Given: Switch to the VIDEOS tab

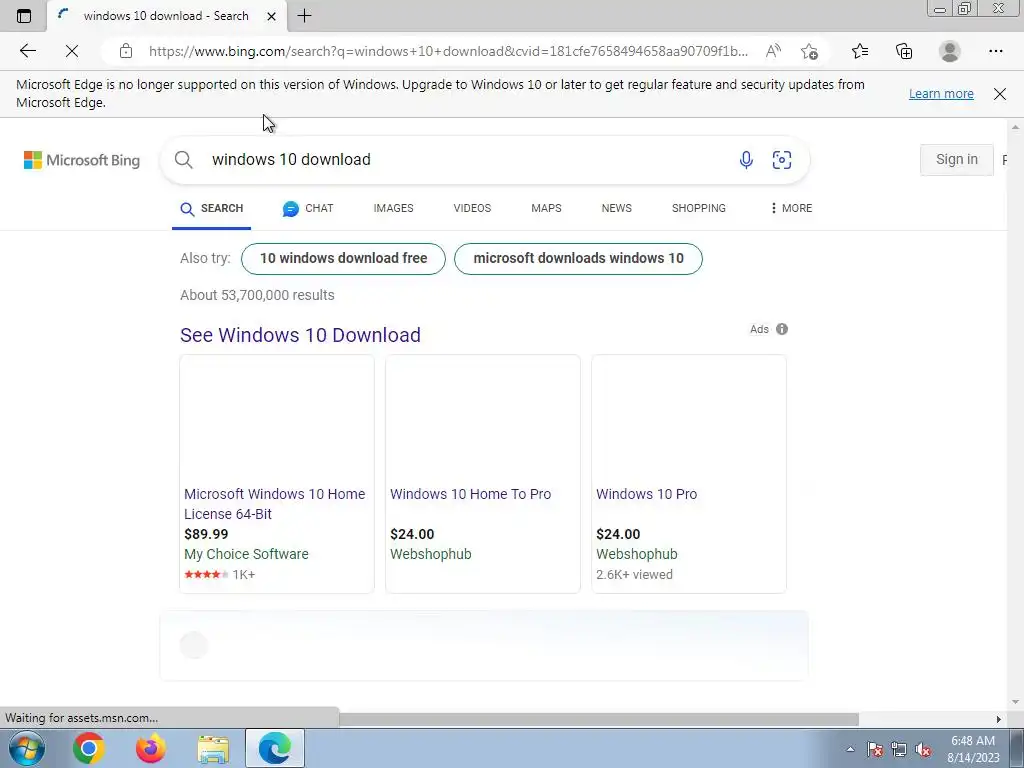Looking at the screenshot, I should pyautogui.click(x=472, y=208).
